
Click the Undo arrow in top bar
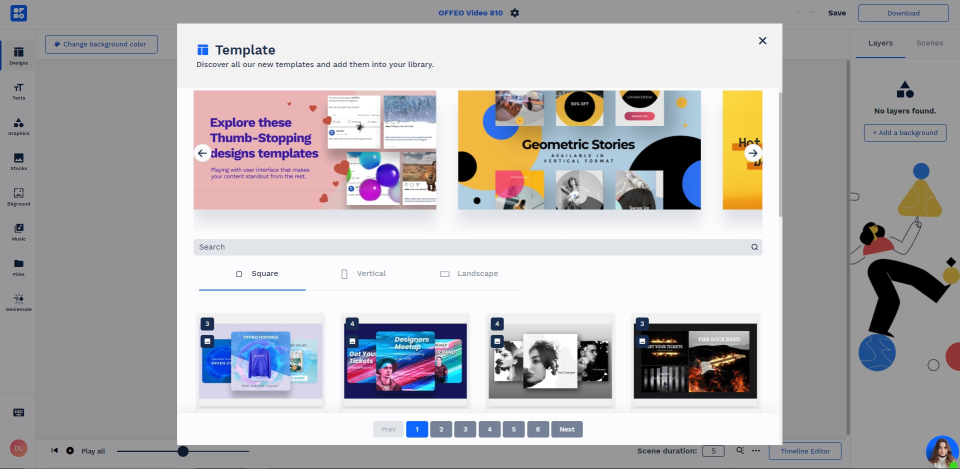[x=800, y=13]
